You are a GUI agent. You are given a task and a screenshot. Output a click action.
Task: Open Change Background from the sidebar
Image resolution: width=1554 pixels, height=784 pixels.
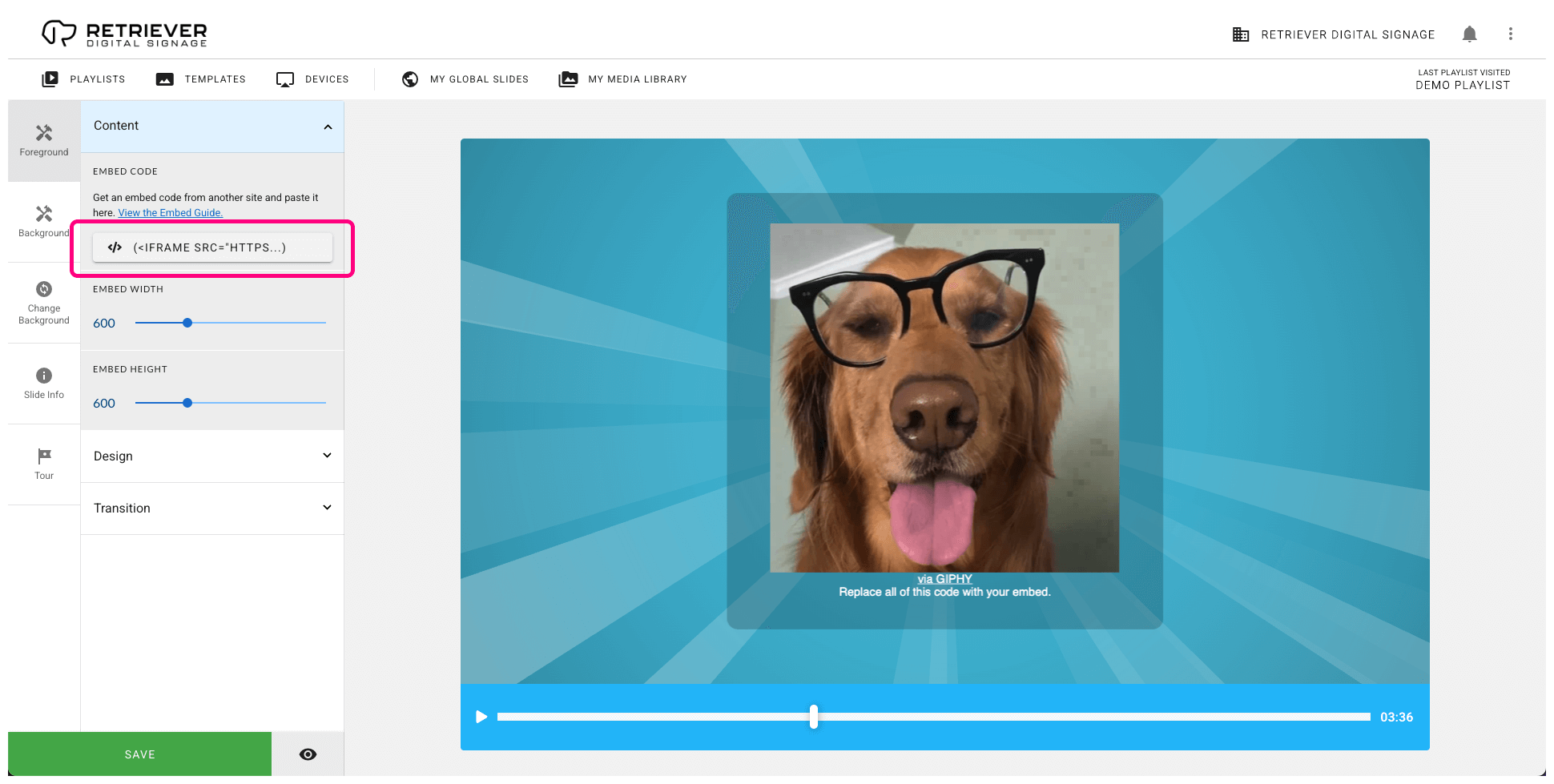coord(44,303)
